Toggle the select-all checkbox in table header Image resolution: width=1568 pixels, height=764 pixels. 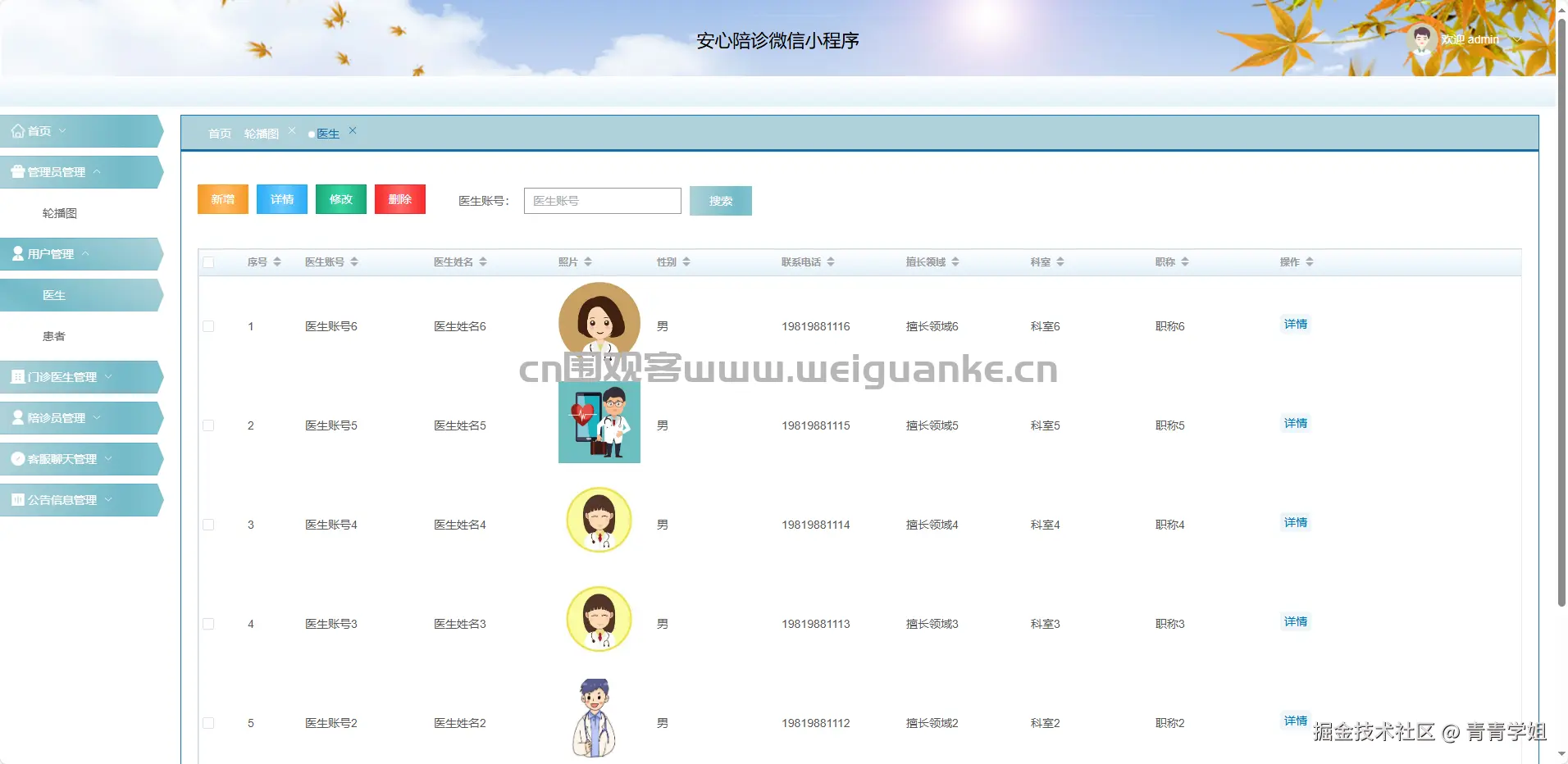click(x=209, y=261)
